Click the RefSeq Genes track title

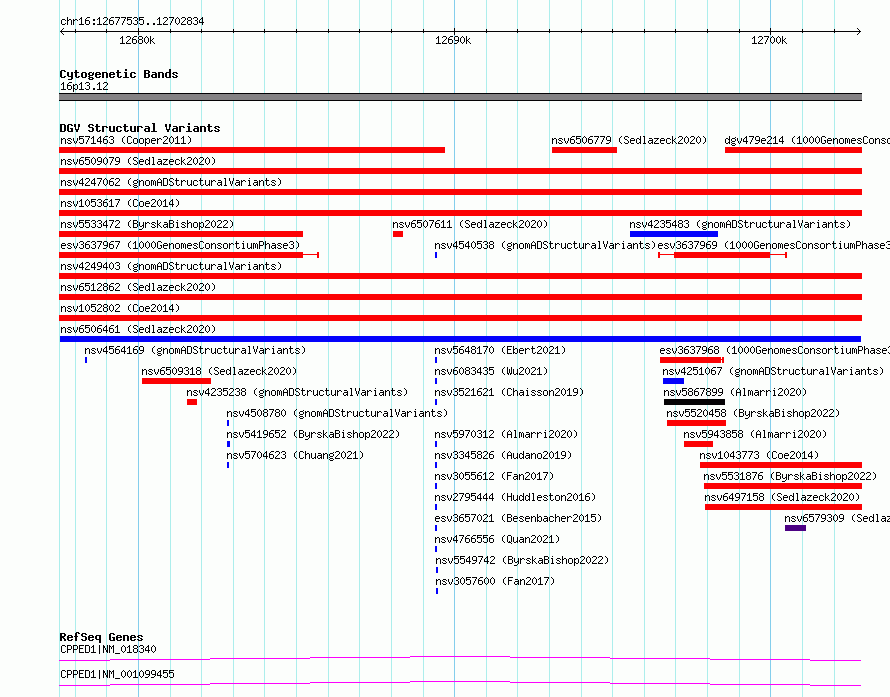[101, 637]
